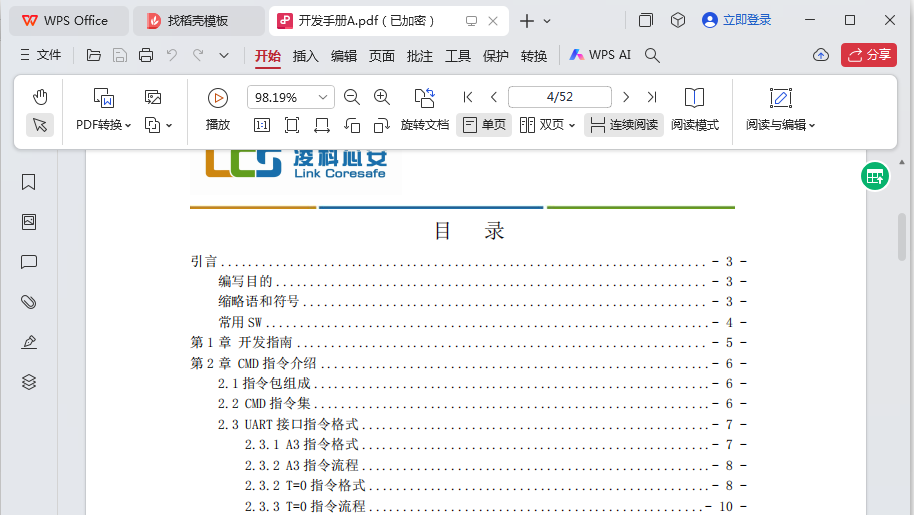The image size is (914, 515).
Task: Enter 阅读模式 reading mode
Action: pos(694,110)
